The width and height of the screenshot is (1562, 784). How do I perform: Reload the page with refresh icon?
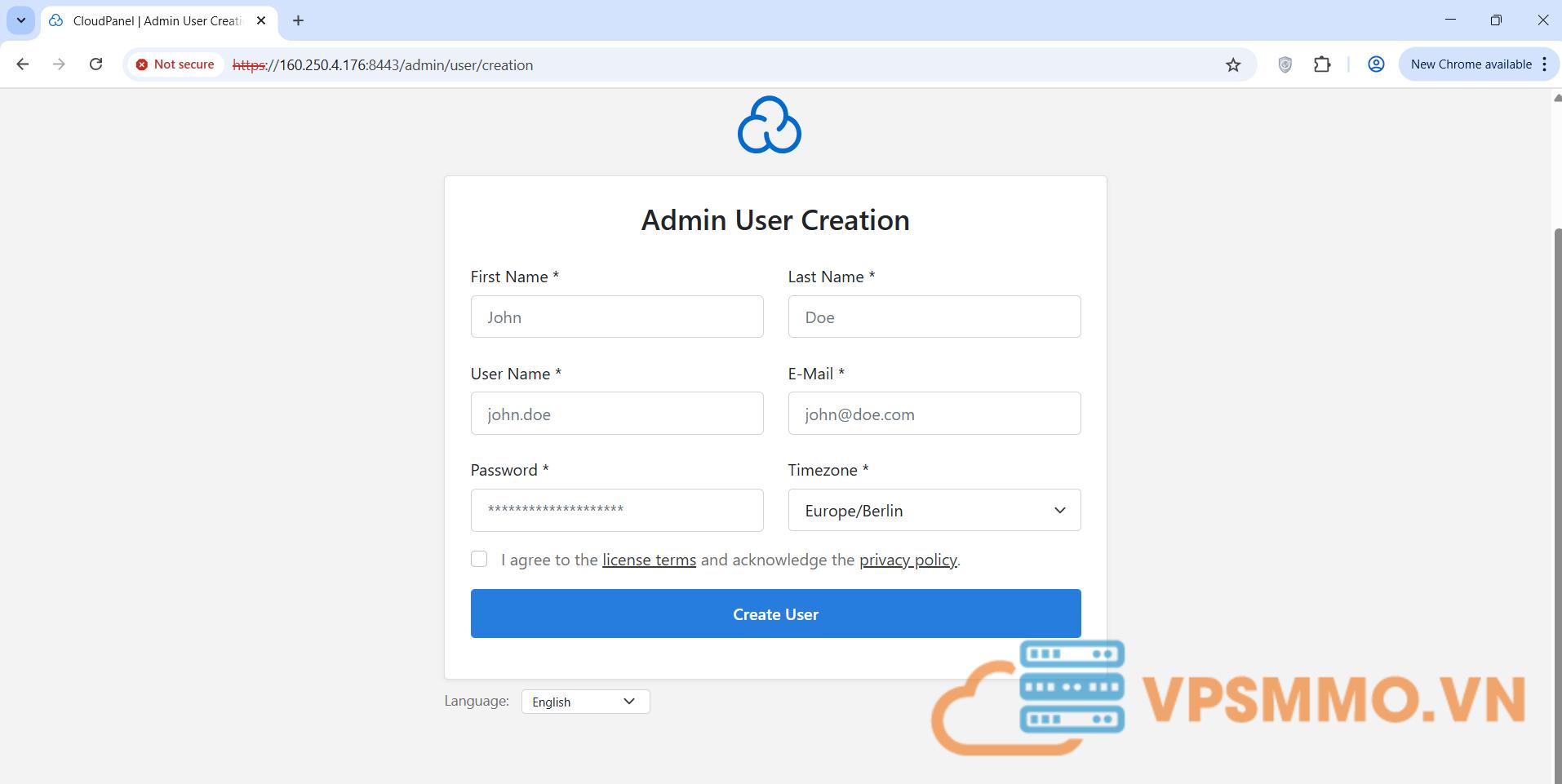tap(95, 64)
